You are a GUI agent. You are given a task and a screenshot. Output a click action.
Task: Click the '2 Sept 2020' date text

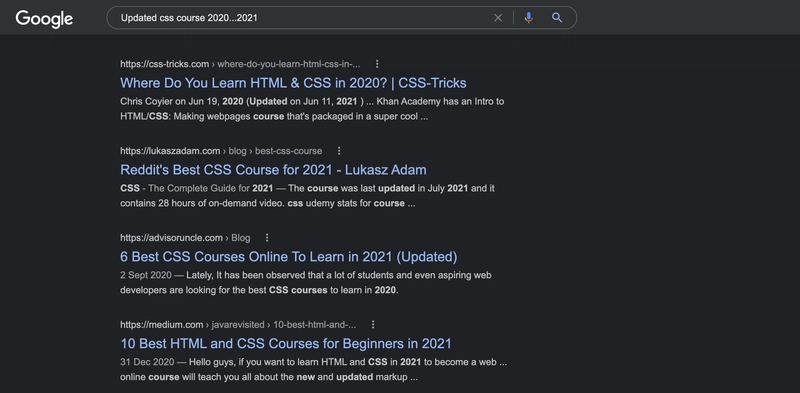click(146, 275)
